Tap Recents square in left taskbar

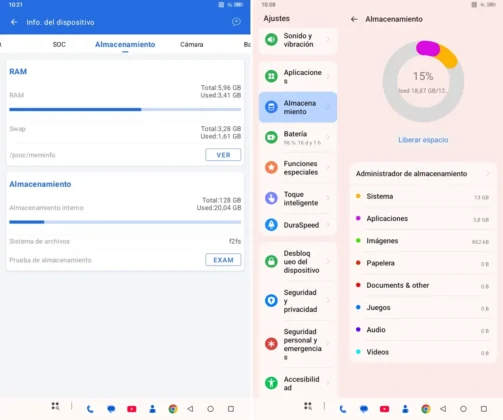pyautogui.click(x=231, y=409)
